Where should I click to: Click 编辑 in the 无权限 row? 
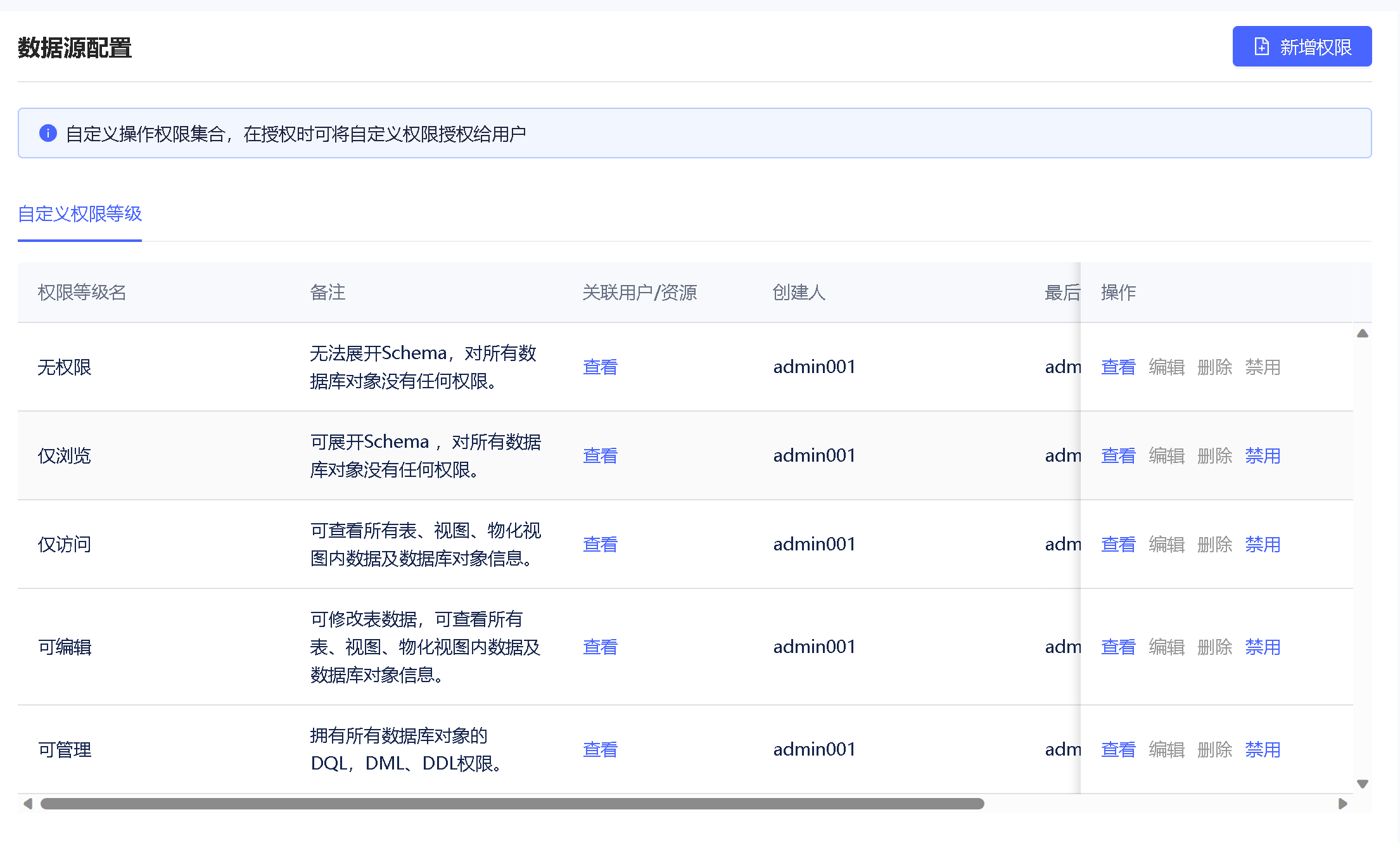1166,367
